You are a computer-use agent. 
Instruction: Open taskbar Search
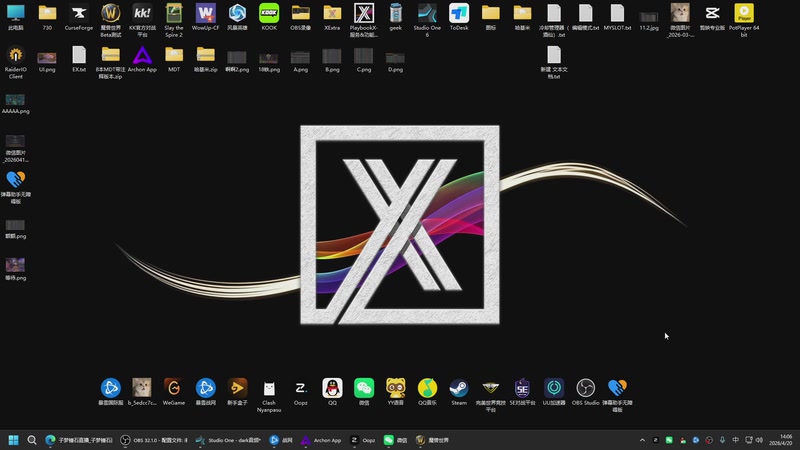point(32,440)
